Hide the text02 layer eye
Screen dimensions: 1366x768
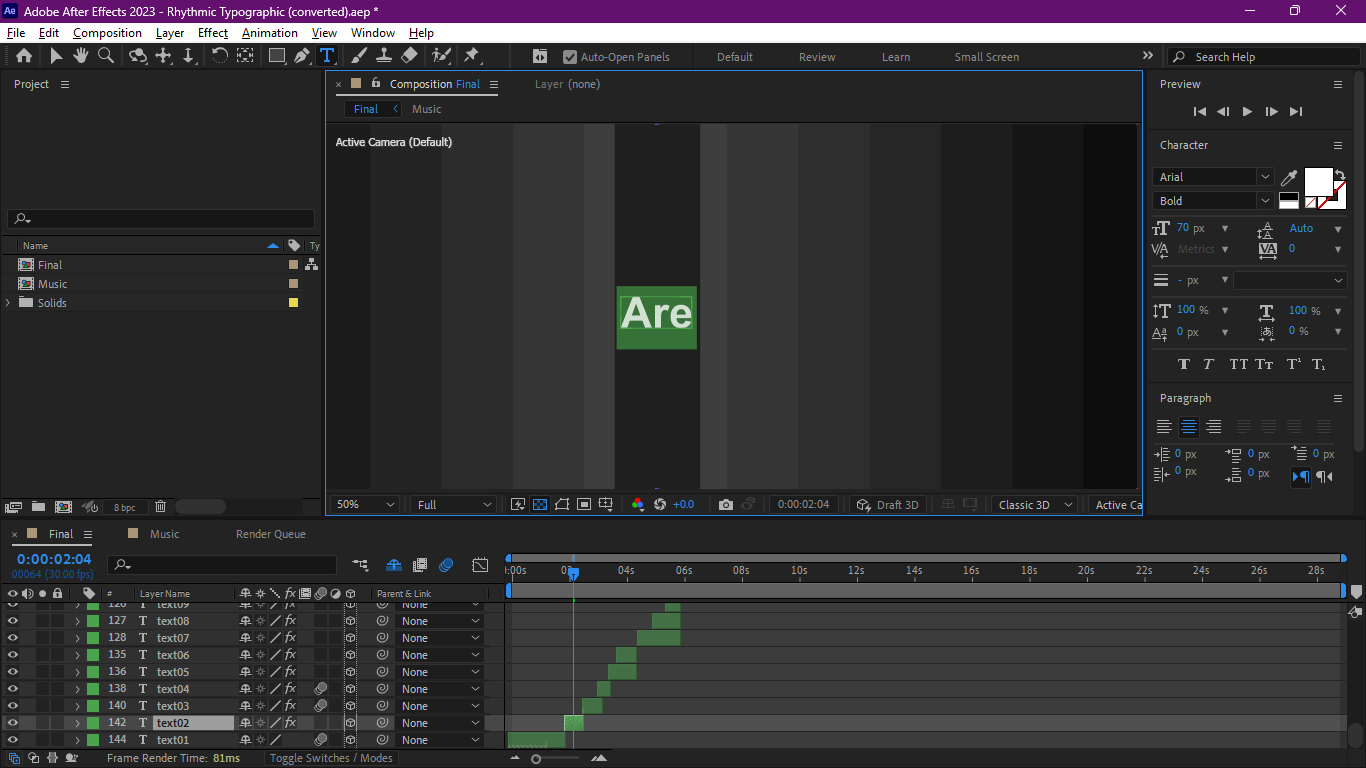13,723
